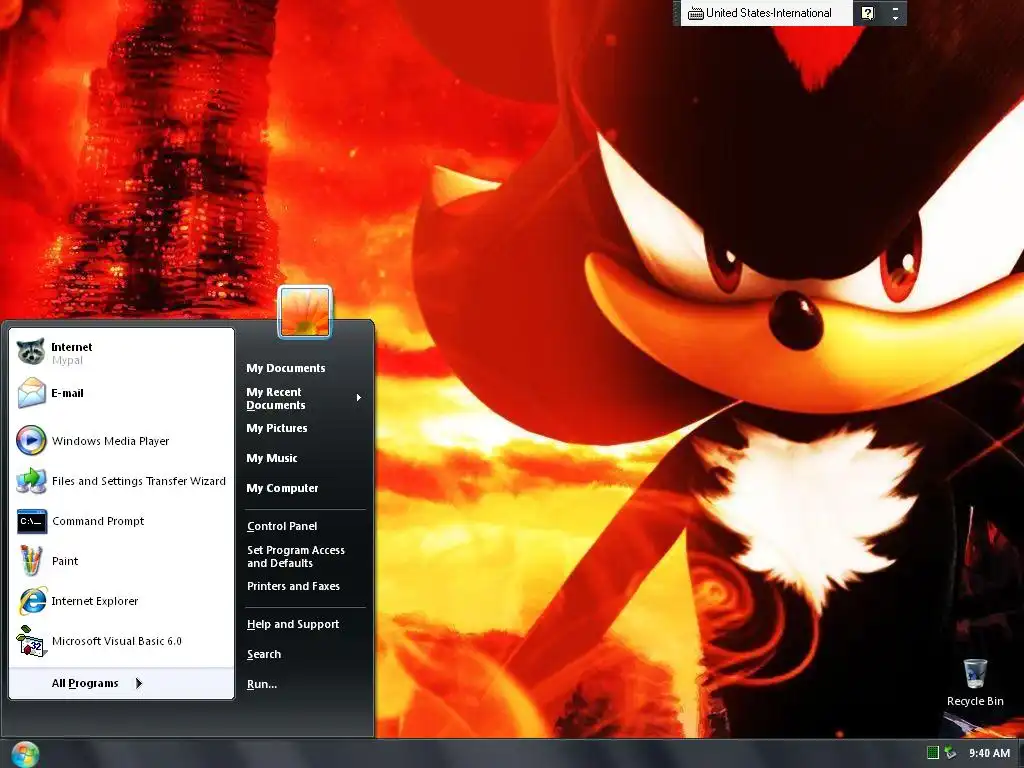
Task: Open the Paint brushes icon
Action: tap(31, 560)
